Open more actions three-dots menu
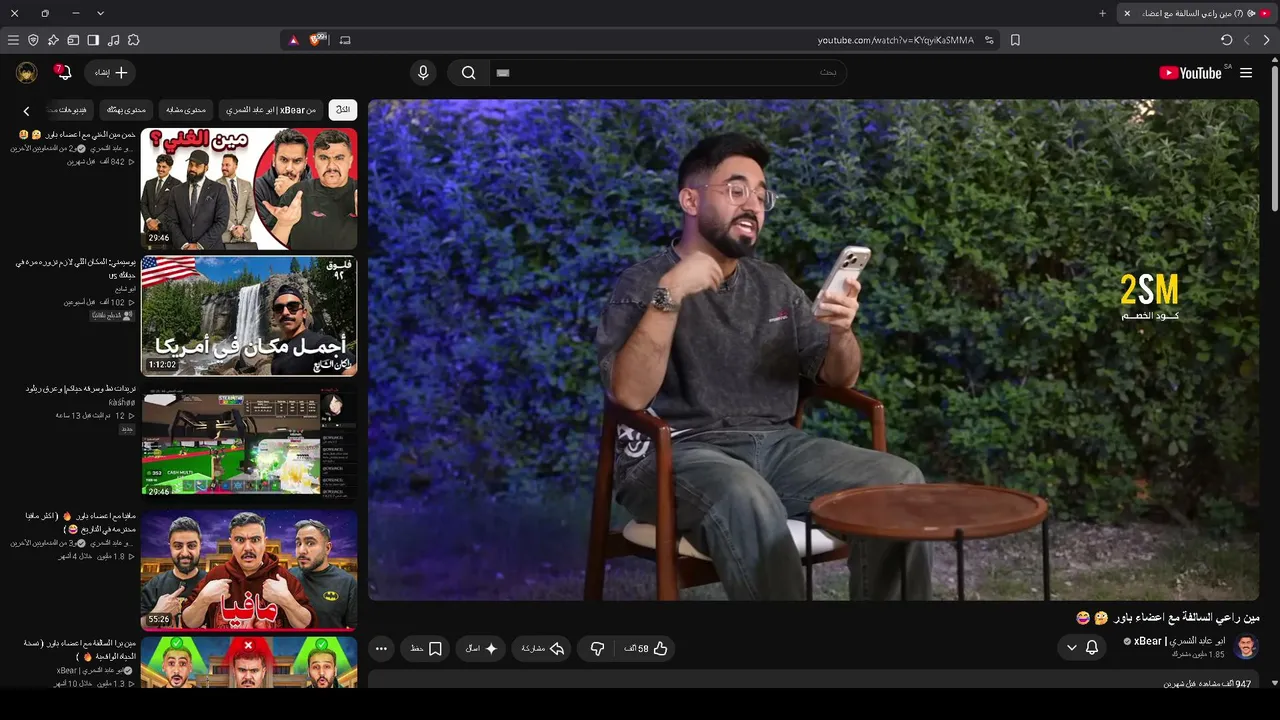 (381, 649)
